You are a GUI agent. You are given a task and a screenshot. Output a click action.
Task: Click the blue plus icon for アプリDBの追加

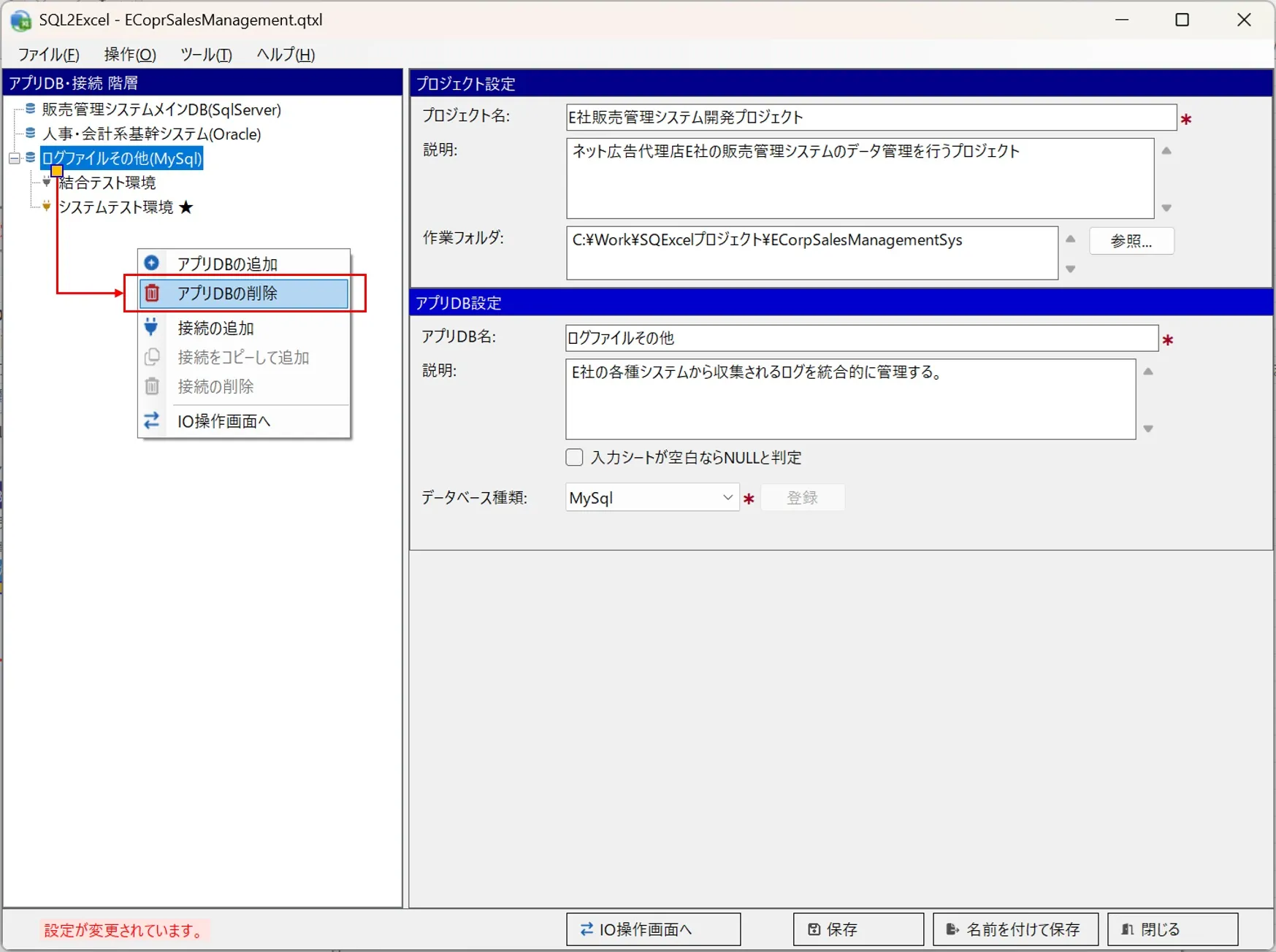click(152, 263)
